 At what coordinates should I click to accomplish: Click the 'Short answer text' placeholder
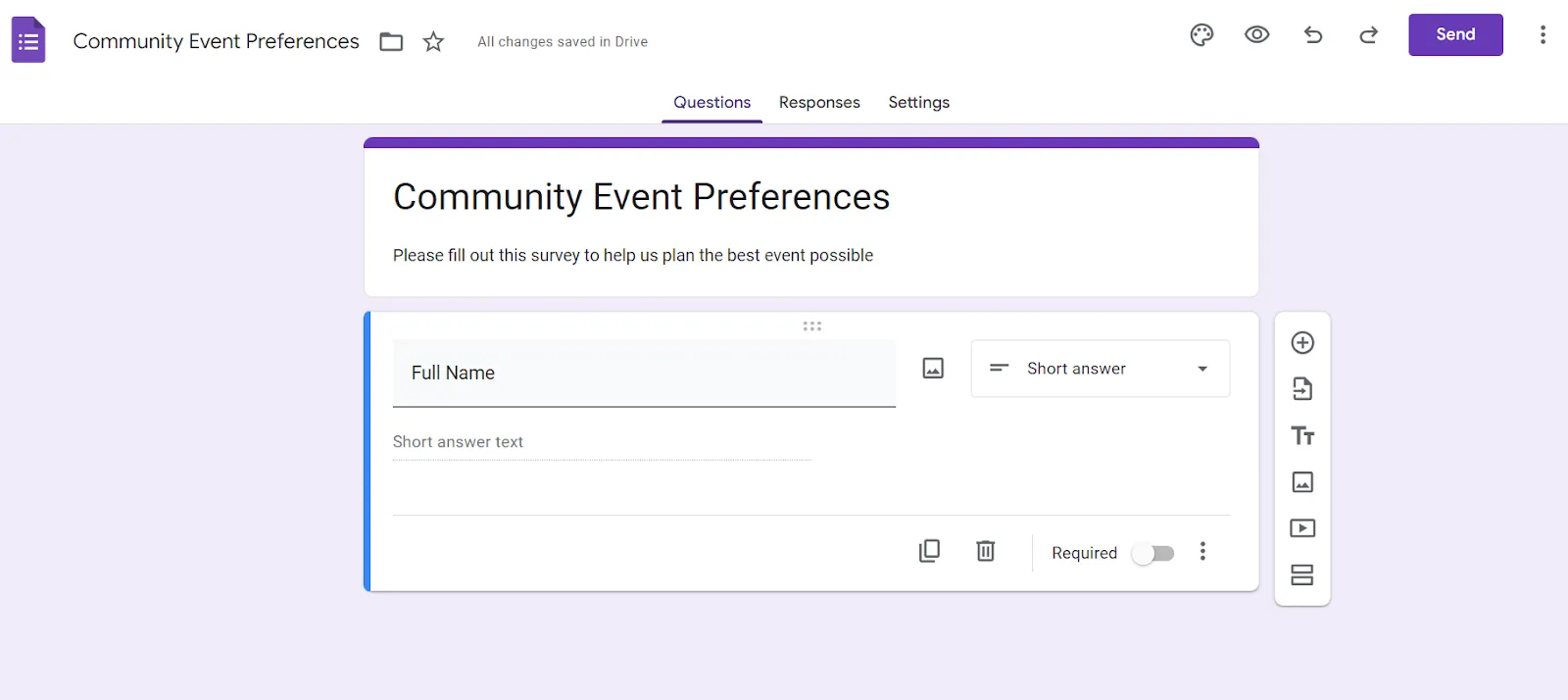[x=458, y=442]
